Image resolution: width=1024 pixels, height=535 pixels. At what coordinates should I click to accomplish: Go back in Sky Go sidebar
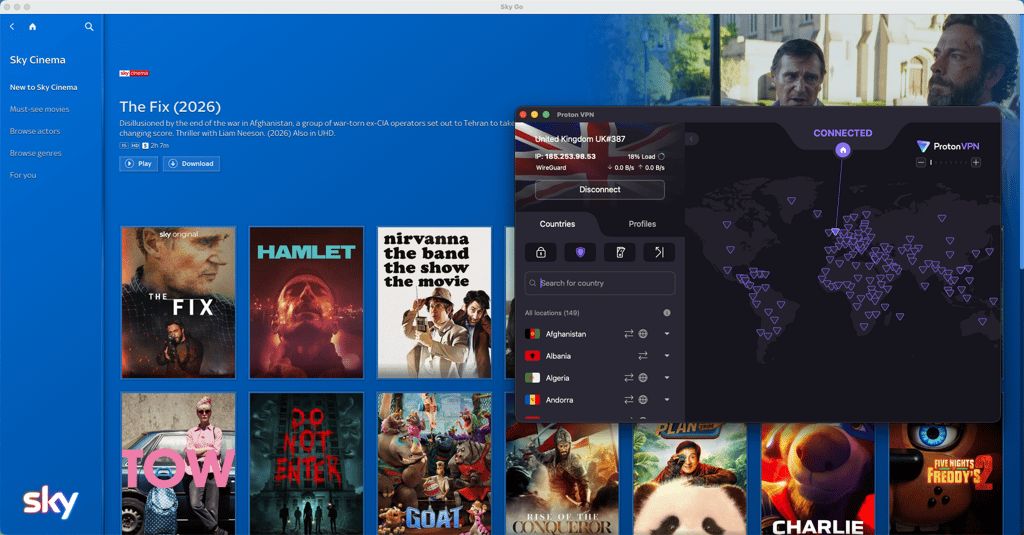(12, 27)
